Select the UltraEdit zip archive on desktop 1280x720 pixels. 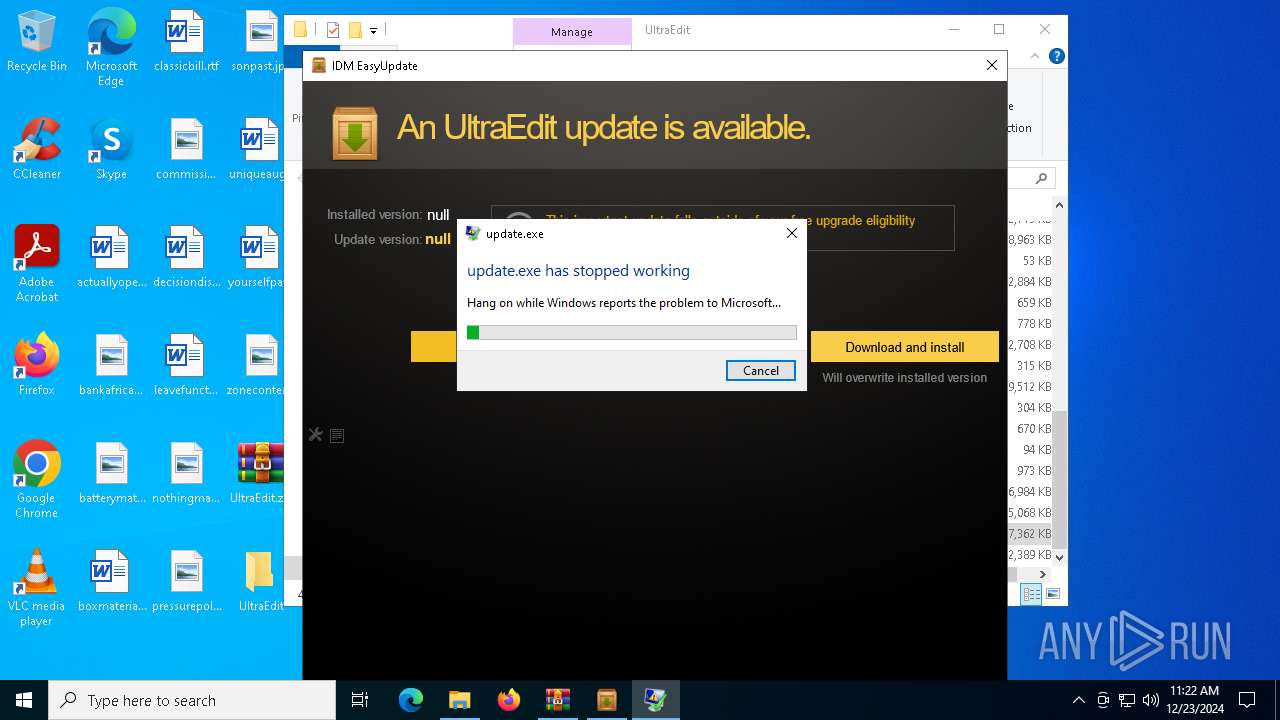(x=260, y=474)
